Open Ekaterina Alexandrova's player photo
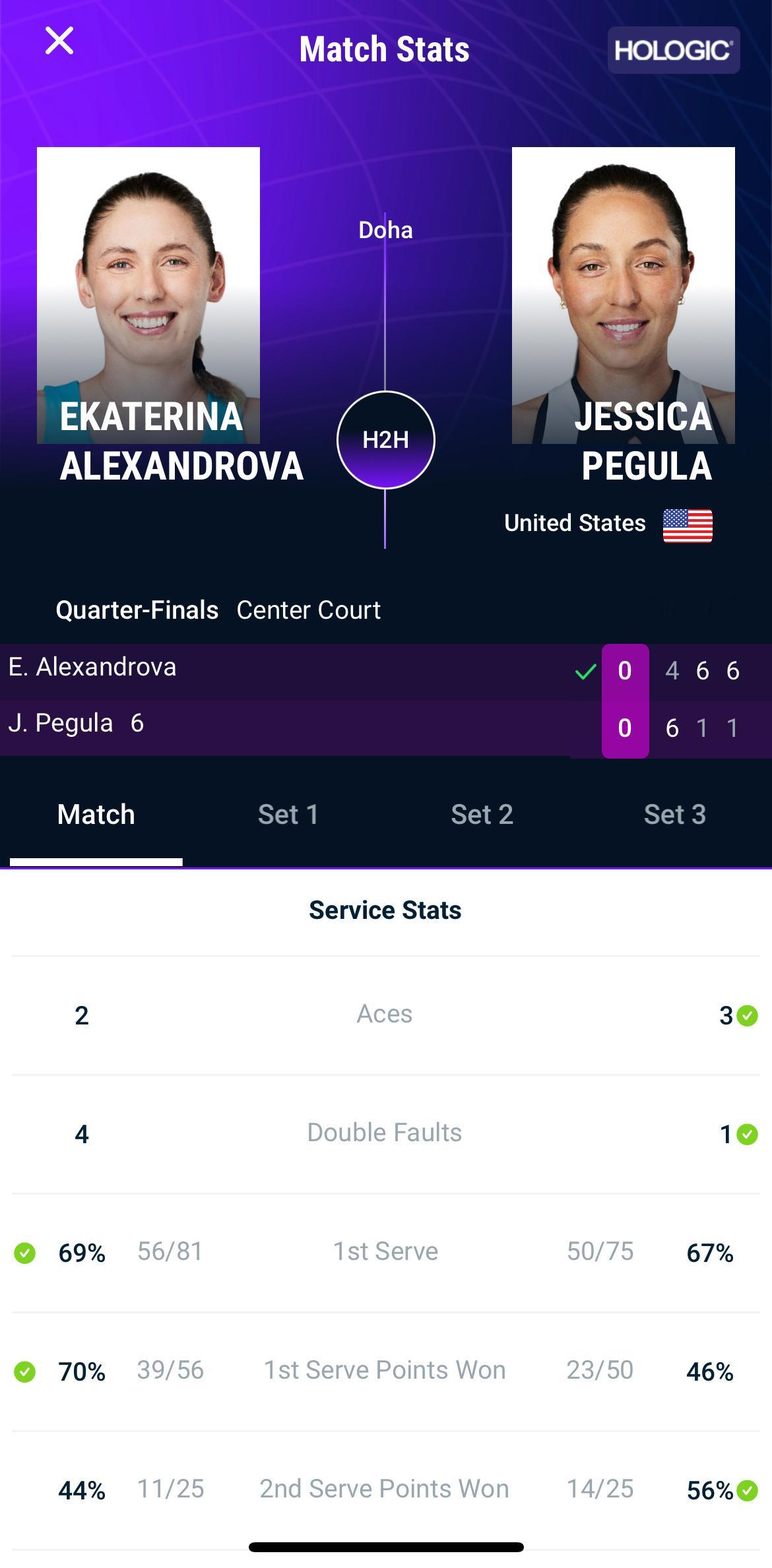This screenshot has height=1568, width=772. click(x=148, y=295)
